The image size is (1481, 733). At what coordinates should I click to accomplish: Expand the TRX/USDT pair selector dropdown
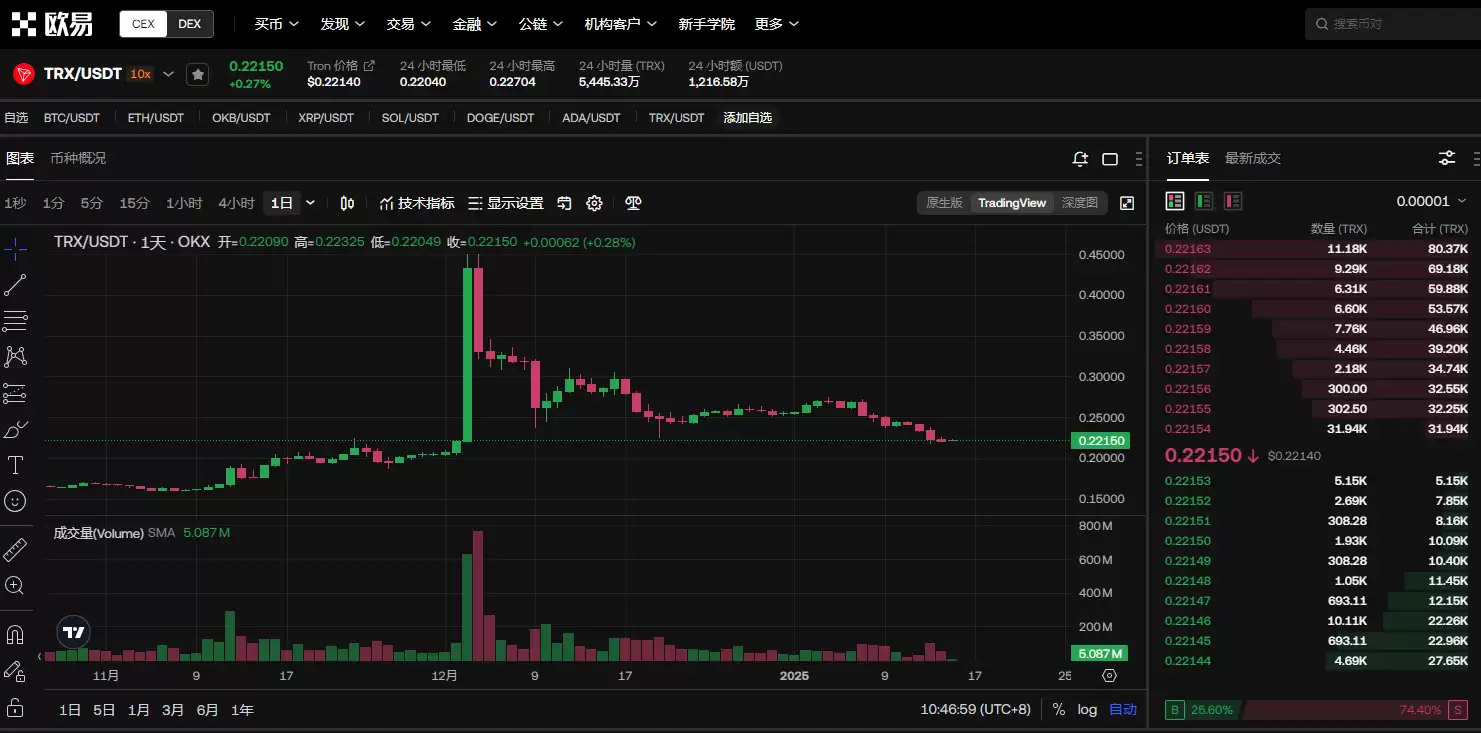click(168, 74)
